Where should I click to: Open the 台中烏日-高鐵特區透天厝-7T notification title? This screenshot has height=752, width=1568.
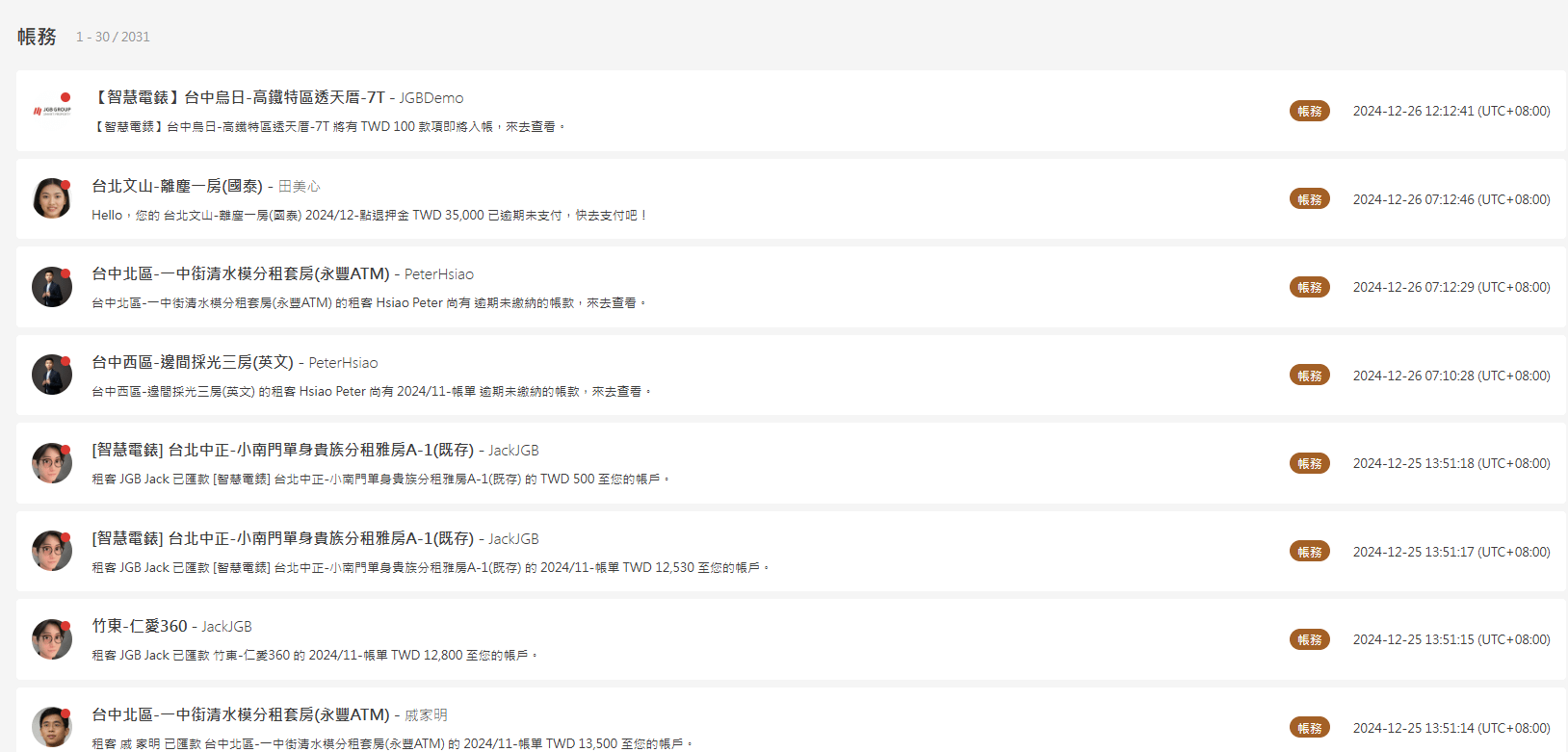(x=238, y=97)
